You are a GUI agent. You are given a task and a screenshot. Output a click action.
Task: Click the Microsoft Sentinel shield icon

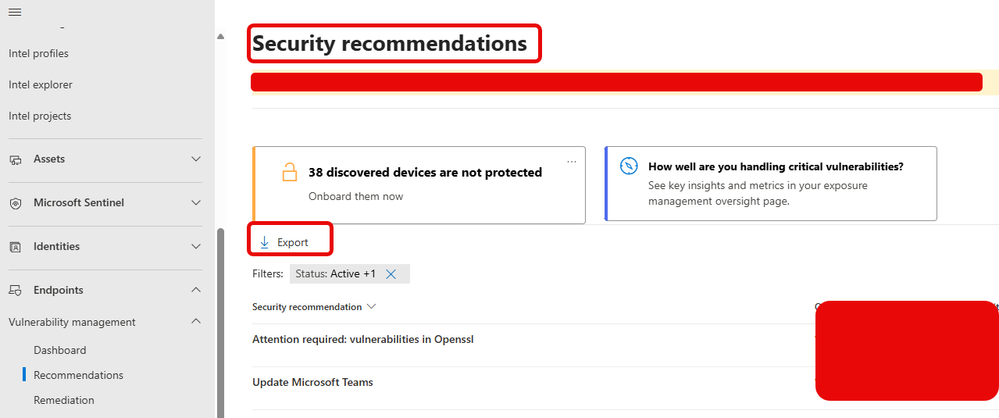[16, 203]
